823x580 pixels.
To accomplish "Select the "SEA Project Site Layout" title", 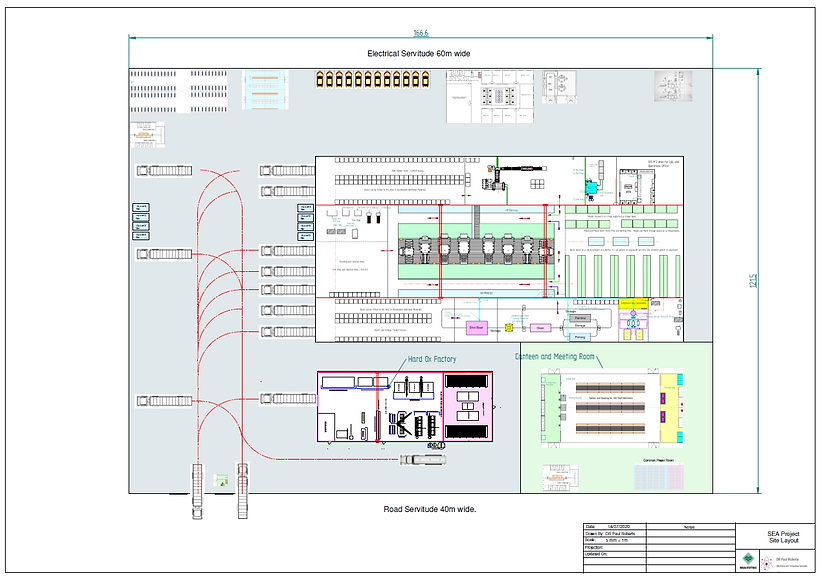I will (x=783, y=537).
